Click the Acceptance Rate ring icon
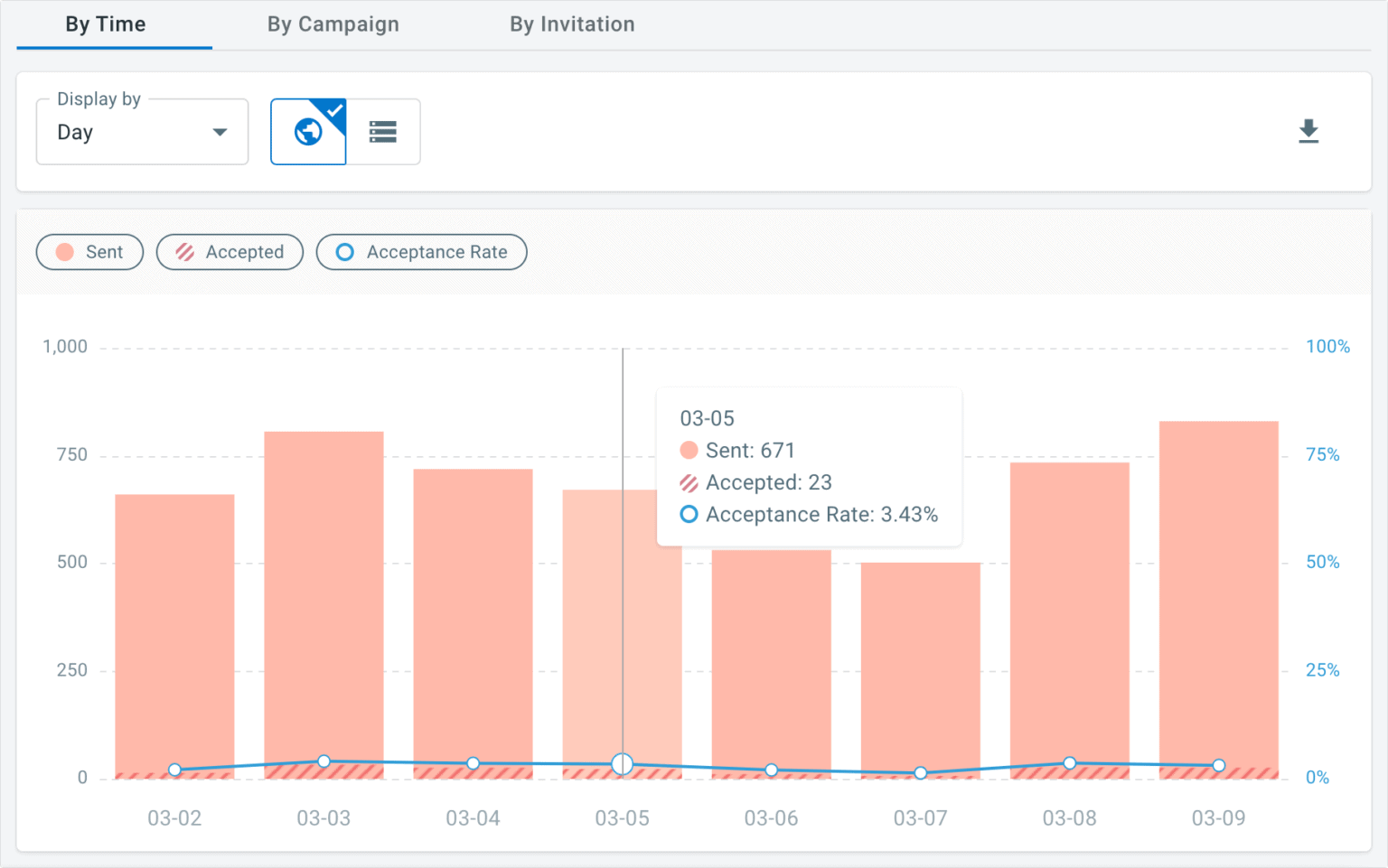The width and height of the screenshot is (1388, 868). click(345, 252)
